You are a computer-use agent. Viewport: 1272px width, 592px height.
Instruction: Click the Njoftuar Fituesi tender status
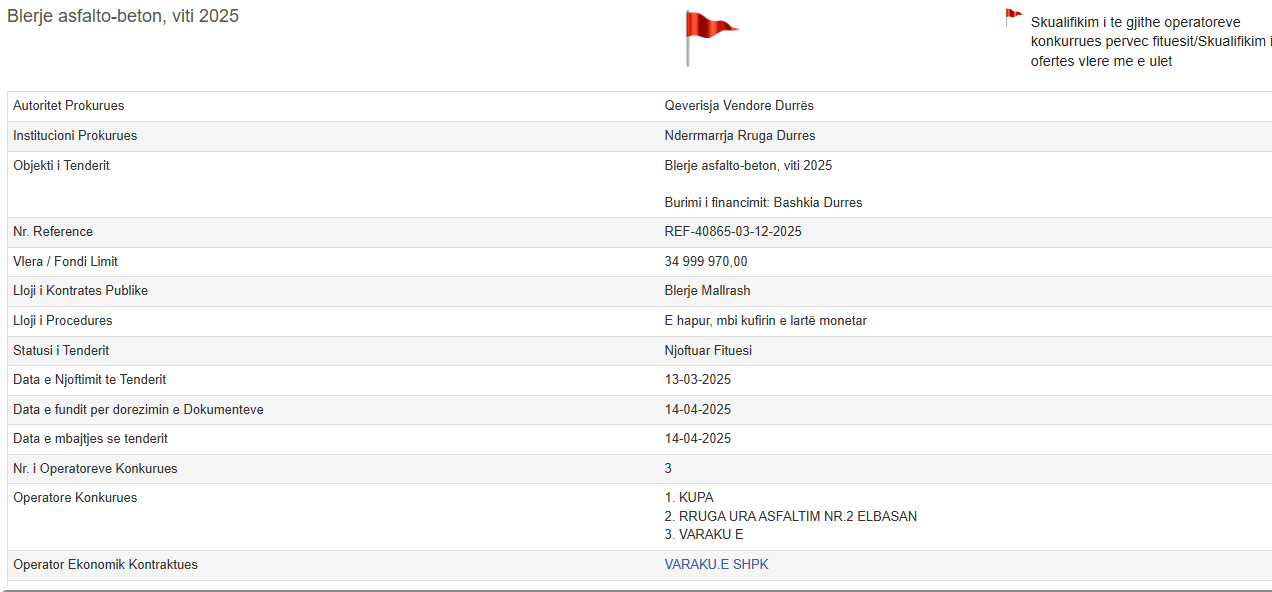[708, 351]
